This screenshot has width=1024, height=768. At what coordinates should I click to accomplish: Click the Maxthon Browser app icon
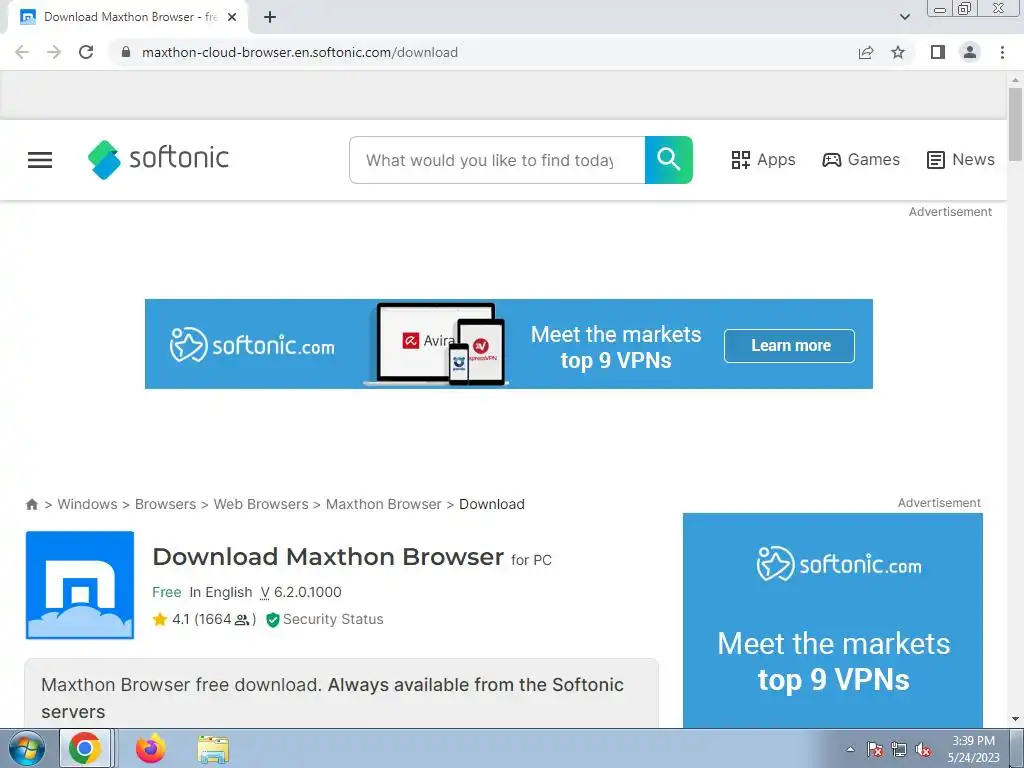coord(80,585)
